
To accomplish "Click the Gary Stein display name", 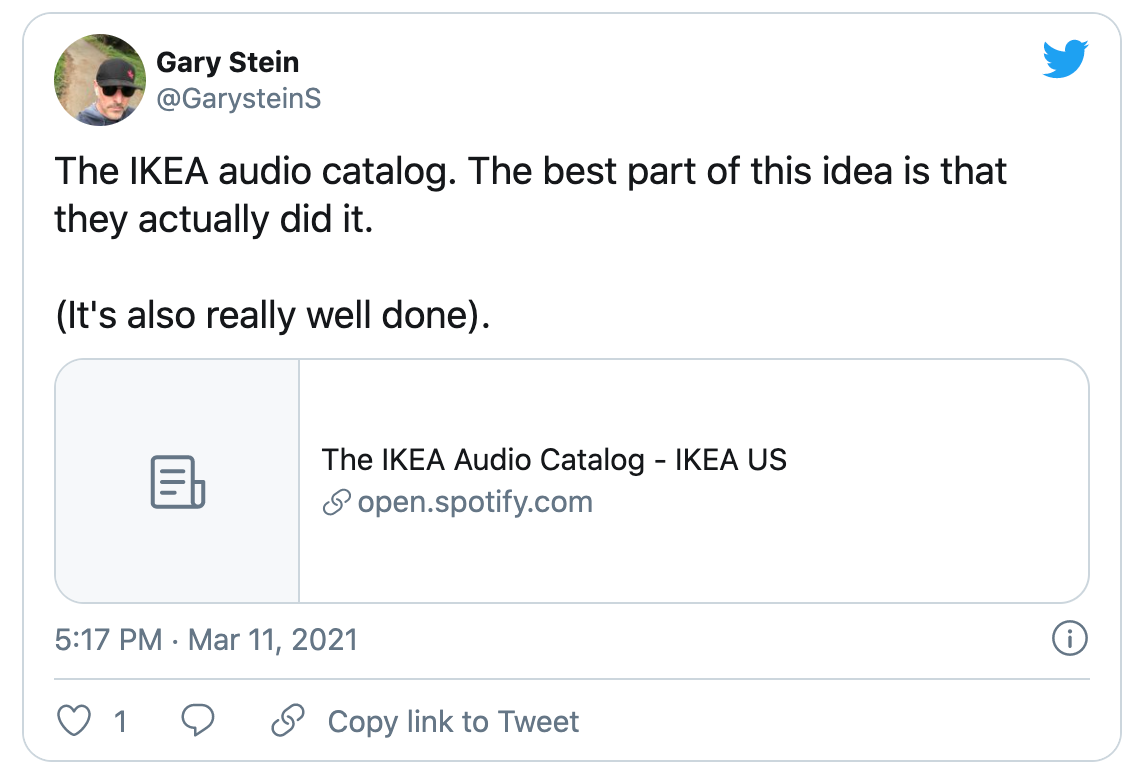I will click(x=228, y=62).
